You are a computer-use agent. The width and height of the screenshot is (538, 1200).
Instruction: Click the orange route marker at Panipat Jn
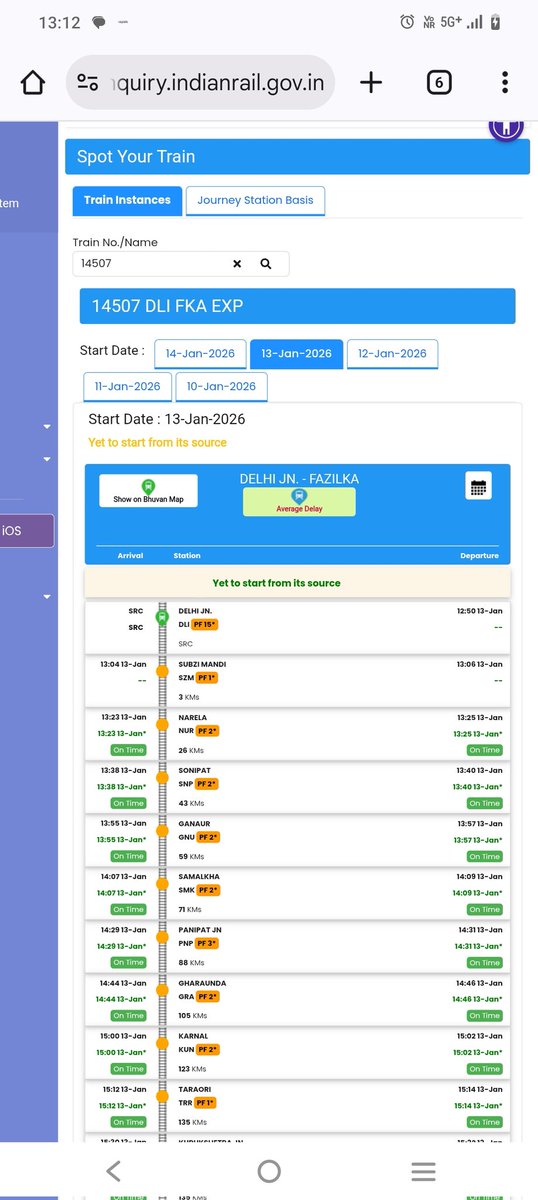[x=161, y=939]
